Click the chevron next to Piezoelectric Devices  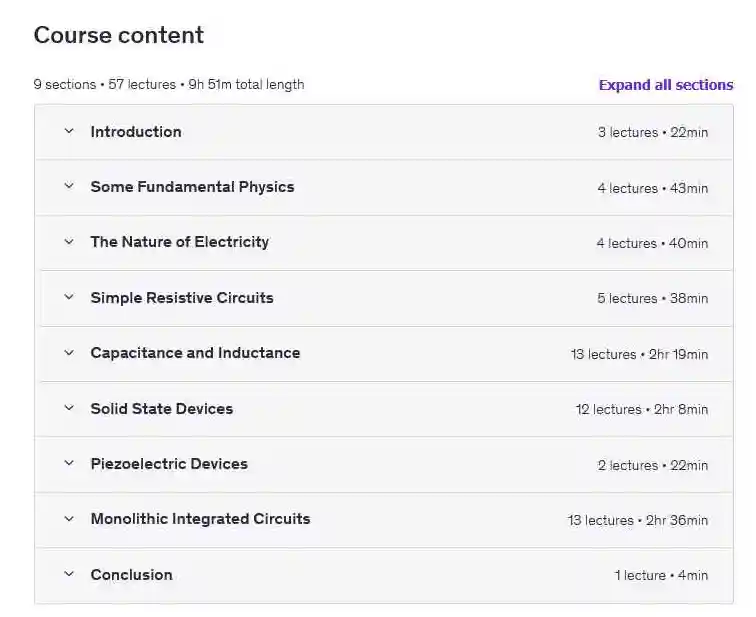point(69,463)
